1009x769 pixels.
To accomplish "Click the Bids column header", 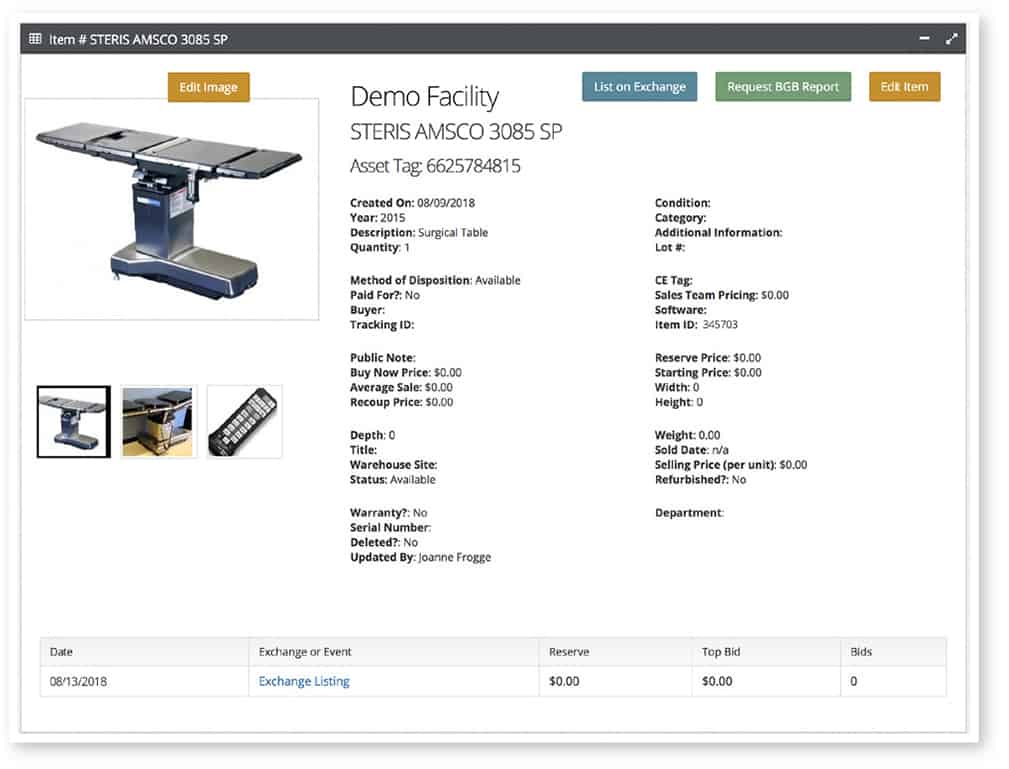I will click(x=893, y=652).
